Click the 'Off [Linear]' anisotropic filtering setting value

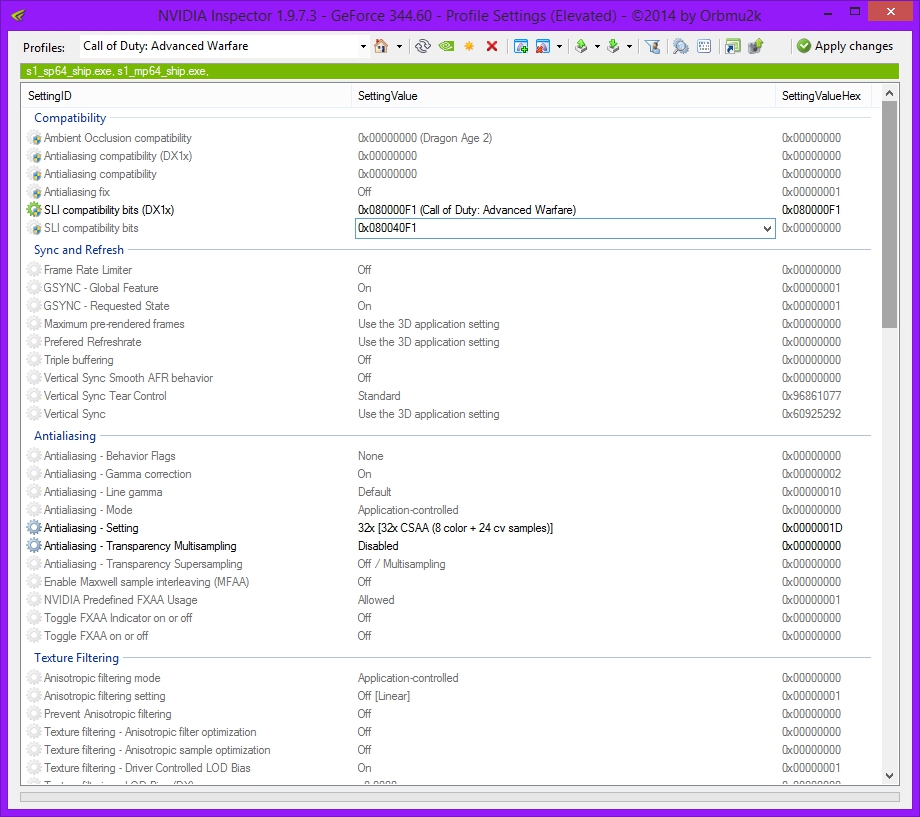(x=384, y=696)
